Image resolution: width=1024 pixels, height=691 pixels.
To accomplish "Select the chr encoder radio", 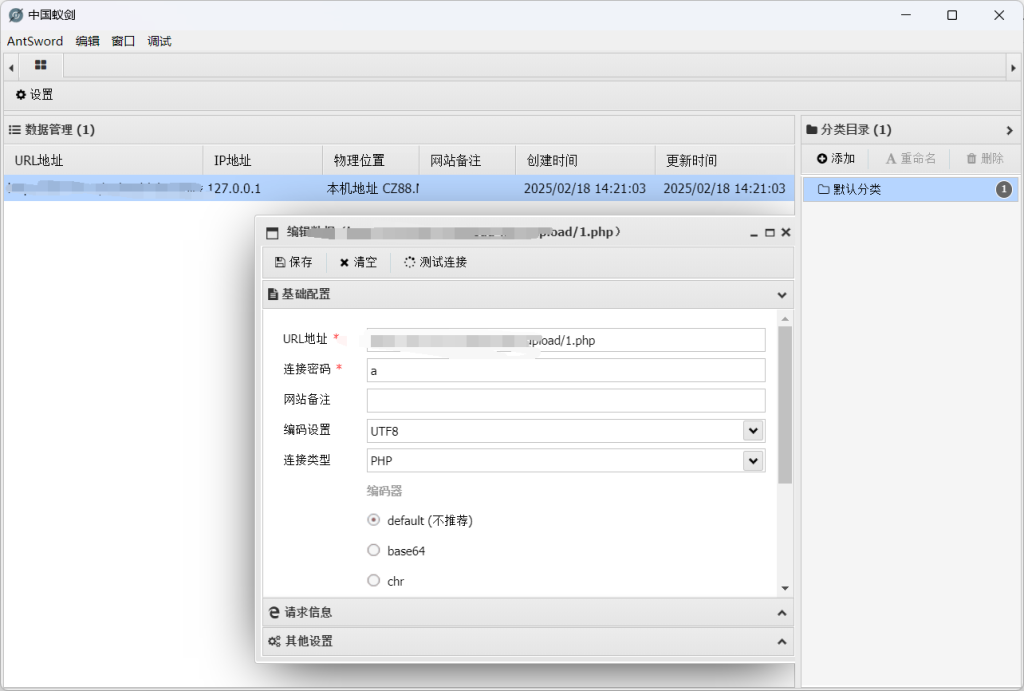I will tap(374, 580).
